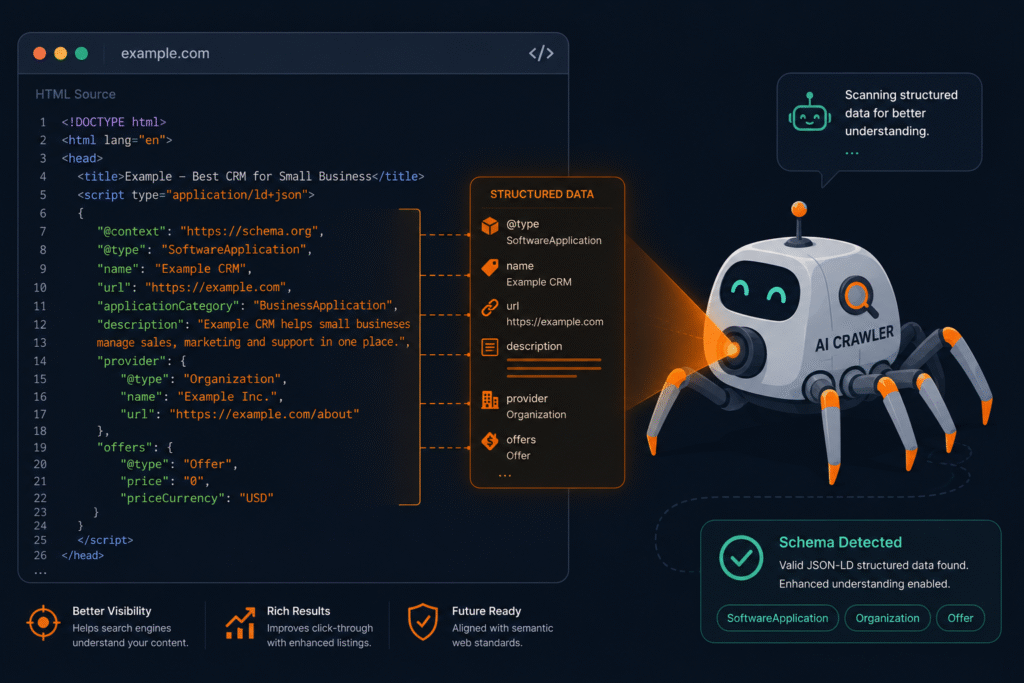Click the "url": "https://example.com" code line
The width and height of the screenshot is (1024, 683).
194,287
